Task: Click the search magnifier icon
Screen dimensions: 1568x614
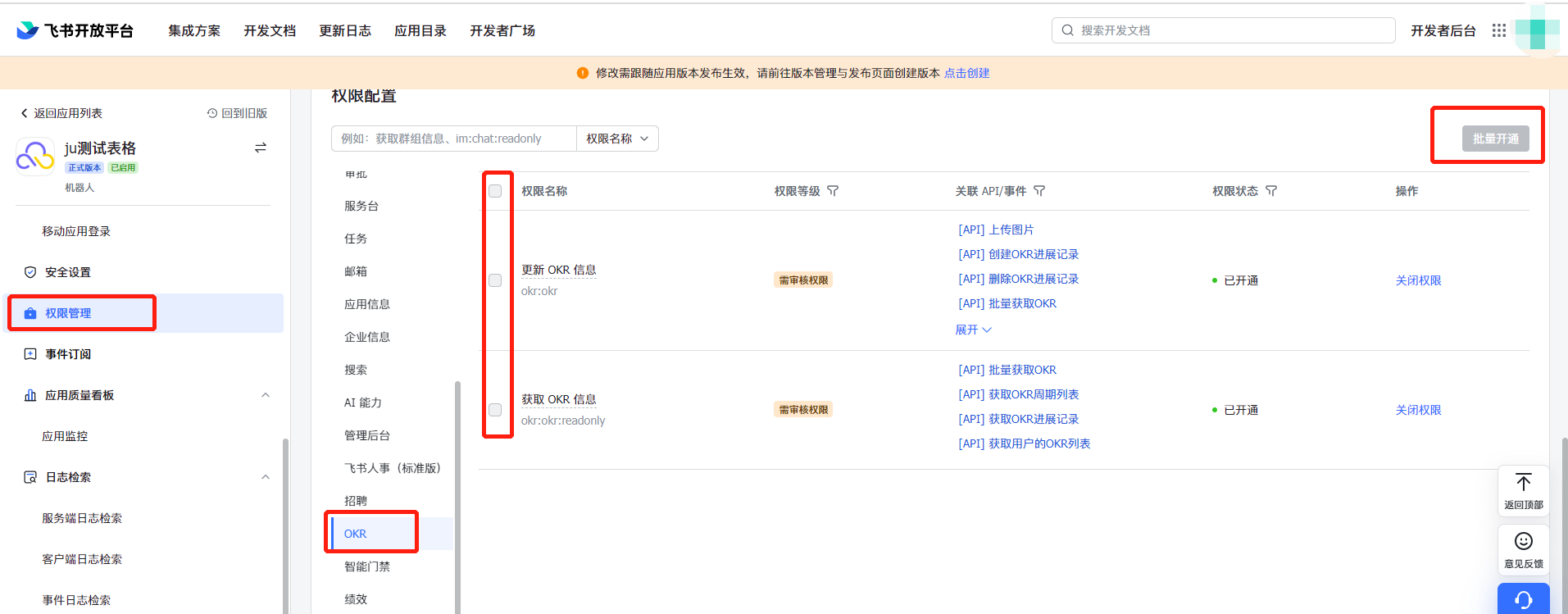Action: [1067, 30]
